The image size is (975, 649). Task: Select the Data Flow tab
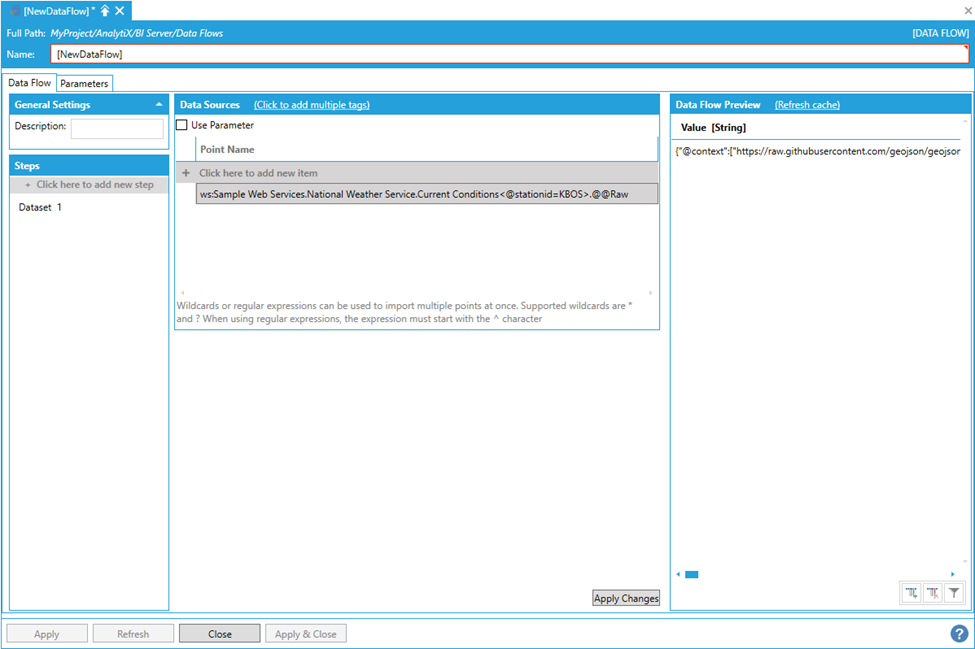(29, 83)
